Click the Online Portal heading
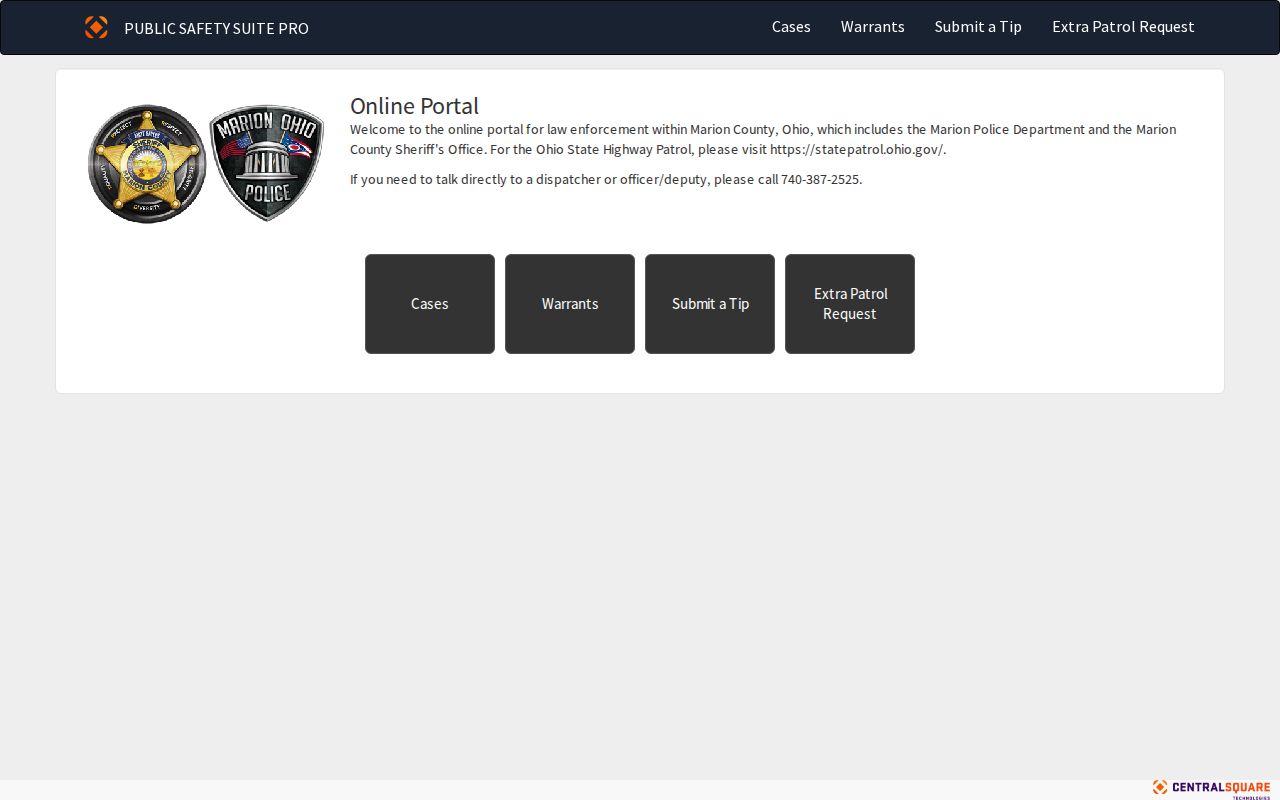Image resolution: width=1280 pixels, height=800 pixels. click(x=414, y=106)
